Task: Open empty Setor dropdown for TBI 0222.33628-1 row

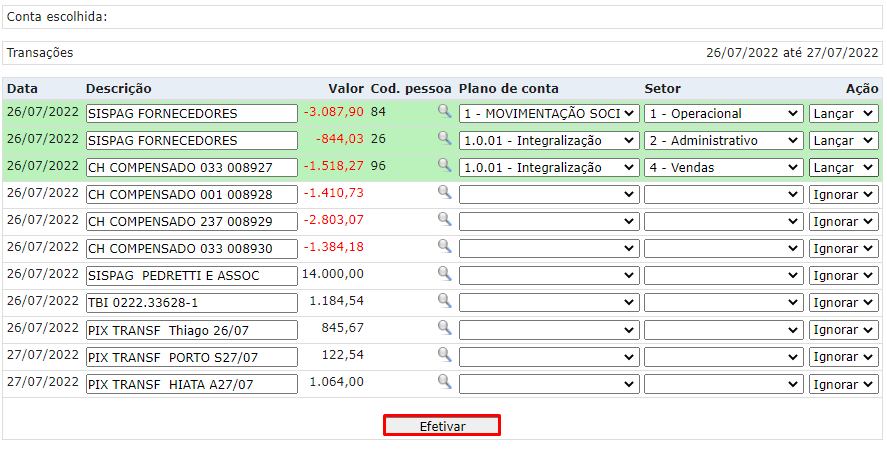Action: (724, 303)
